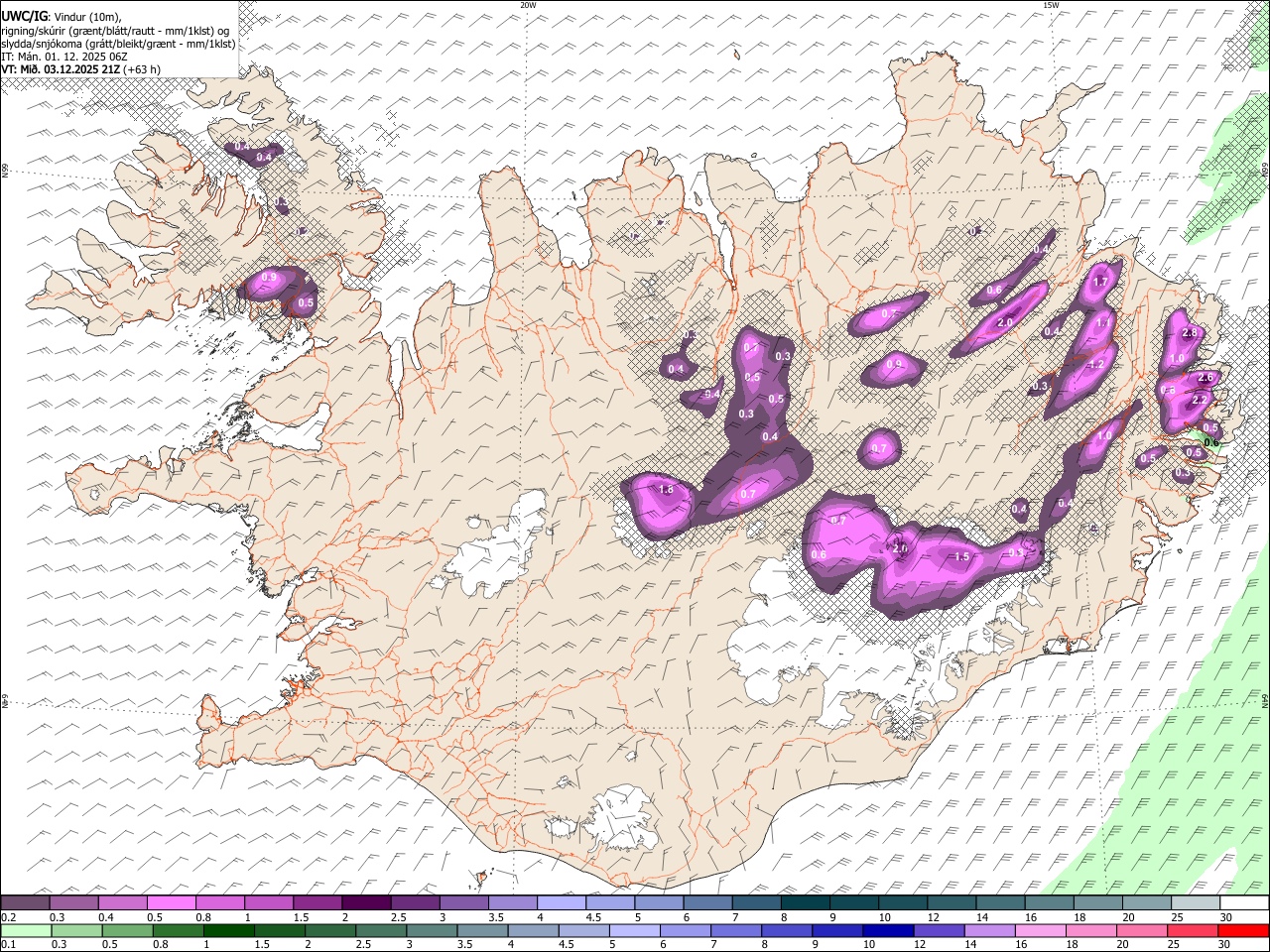The height and width of the screenshot is (952, 1270).
Task: Click the upper legend swatch starting at 0.2
Action: pyautogui.click(x=25, y=902)
